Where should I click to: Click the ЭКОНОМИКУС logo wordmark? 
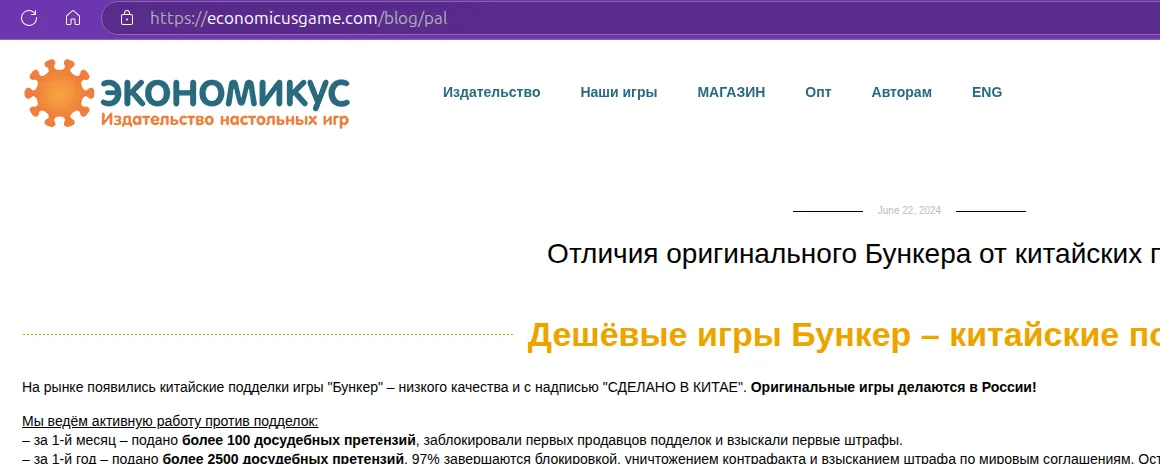coord(225,92)
